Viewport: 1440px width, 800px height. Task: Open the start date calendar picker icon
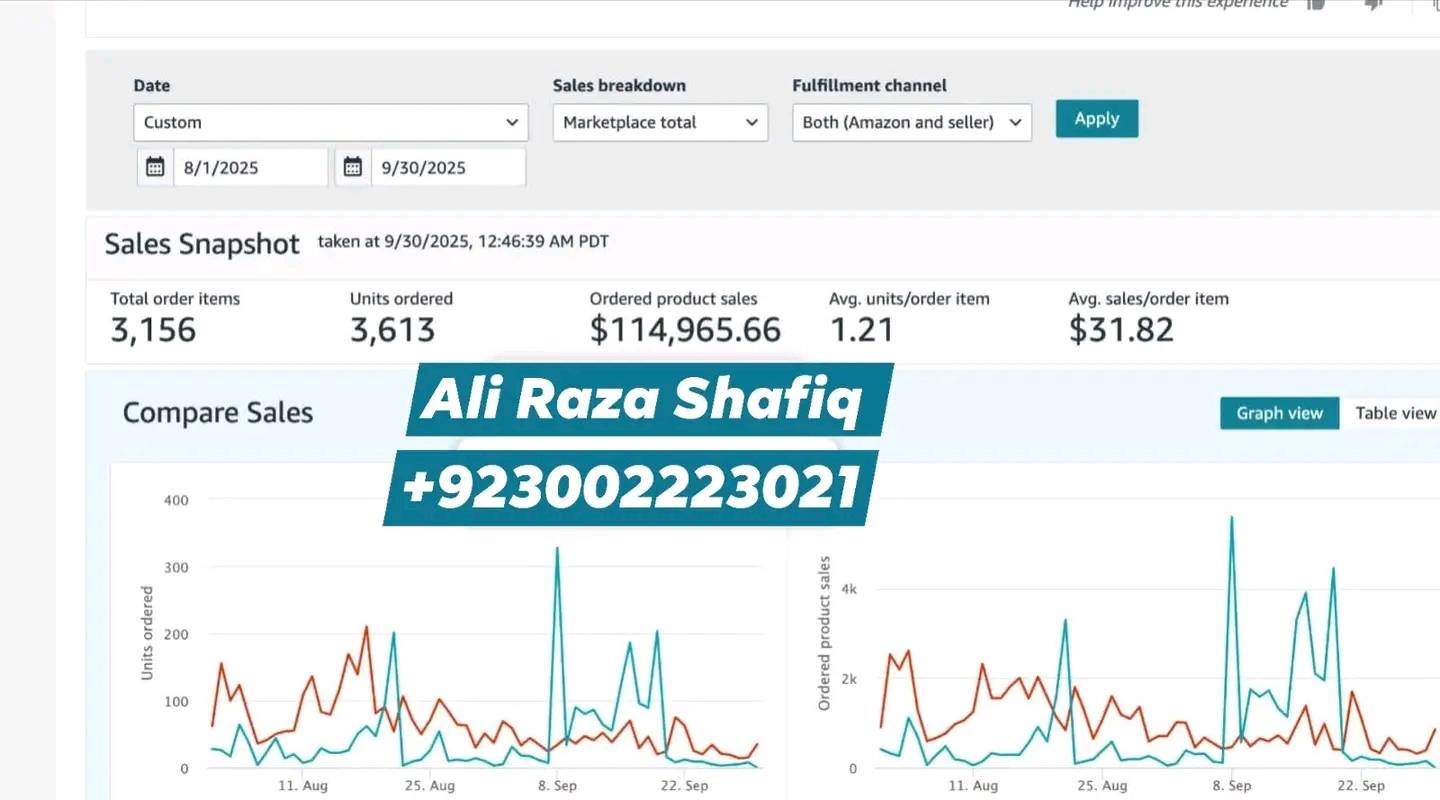155,167
